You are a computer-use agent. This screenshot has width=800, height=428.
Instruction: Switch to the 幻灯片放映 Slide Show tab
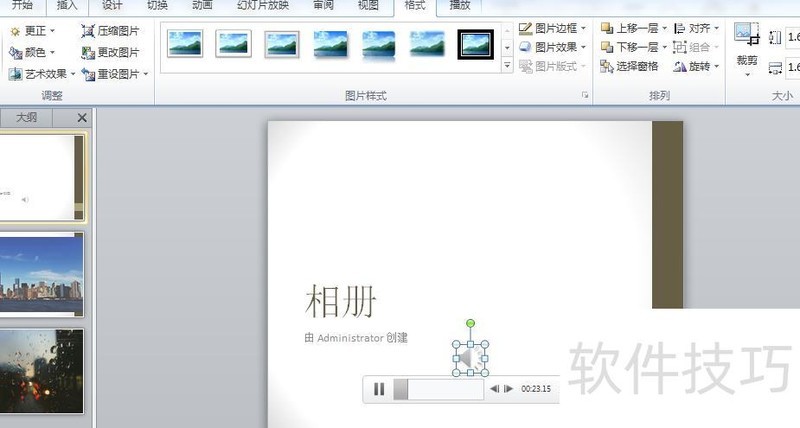263,6
